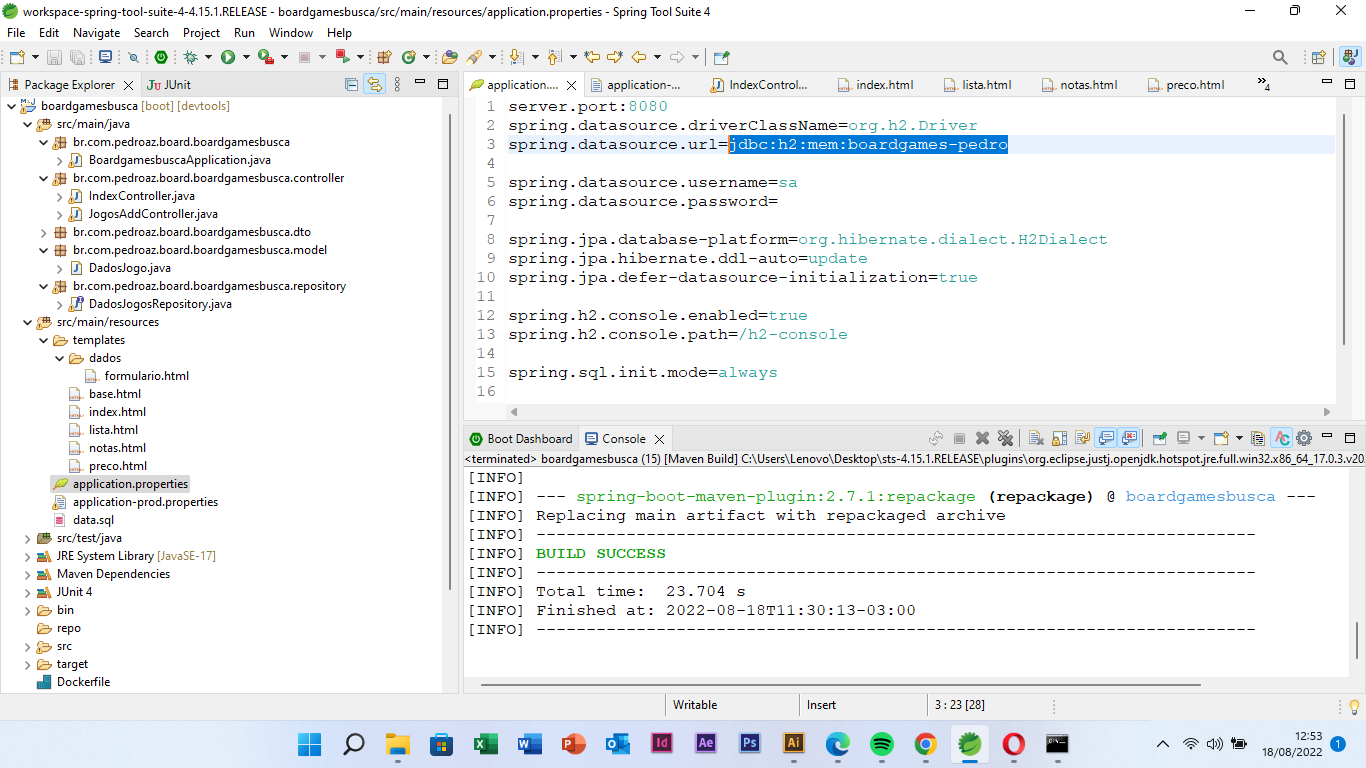Click the Open Perspective icon
This screenshot has height=768, width=1366.
pyautogui.click(x=1318, y=57)
